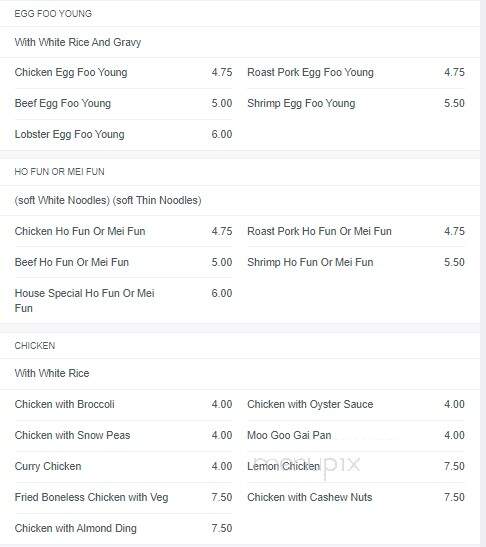
Task: Click the Chicken section heading
Action: tap(35, 346)
